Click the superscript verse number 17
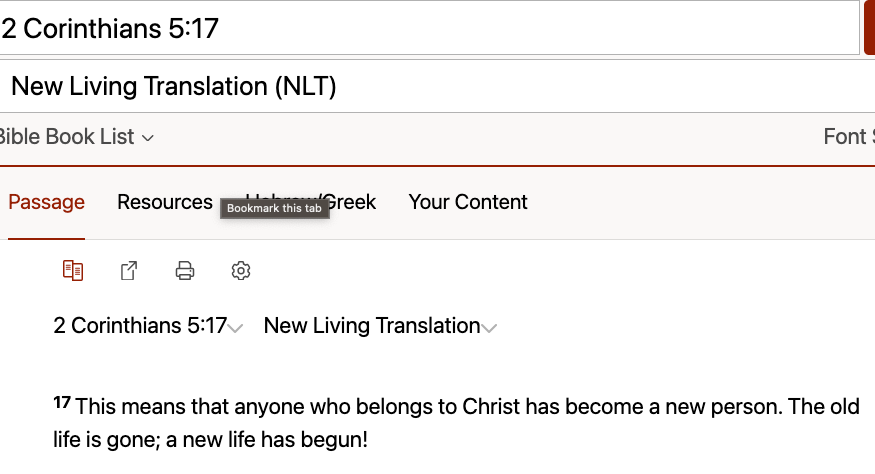 coord(62,402)
